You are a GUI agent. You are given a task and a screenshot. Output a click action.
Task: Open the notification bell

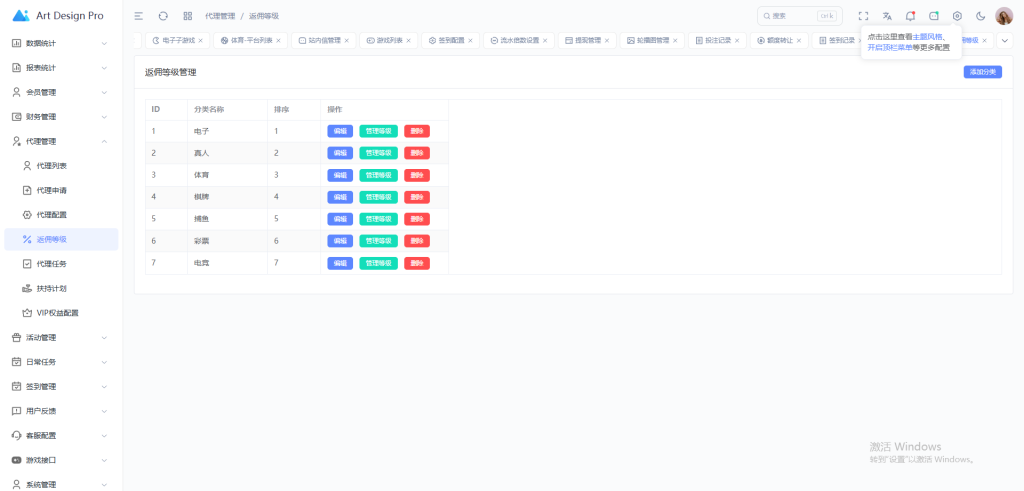(x=910, y=16)
